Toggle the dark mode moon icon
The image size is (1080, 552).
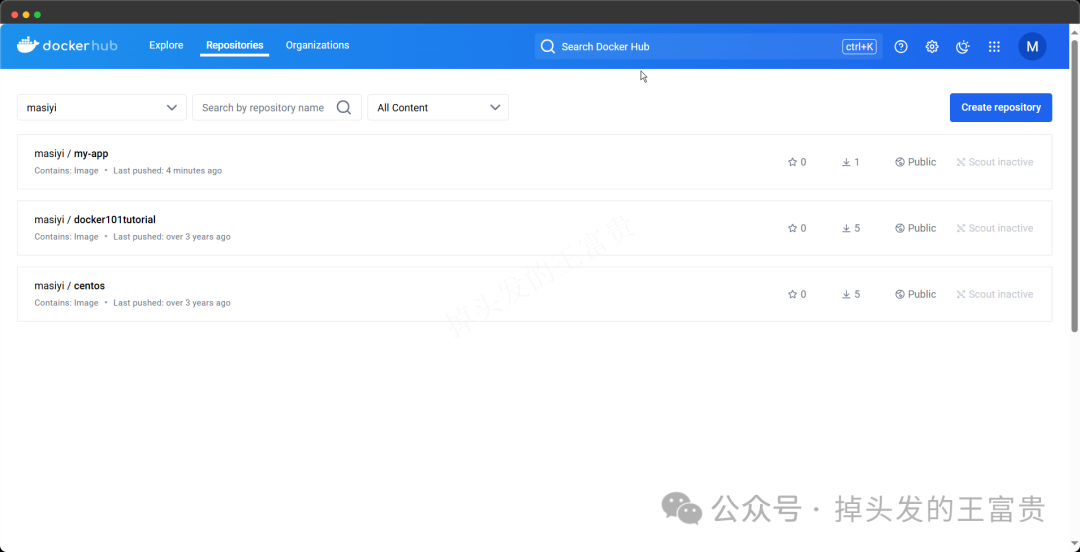click(963, 47)
